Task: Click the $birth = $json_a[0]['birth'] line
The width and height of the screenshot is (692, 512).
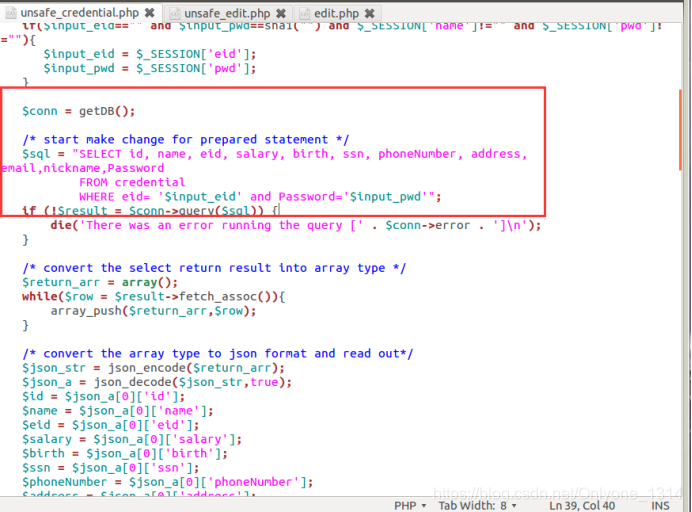Action: (x=125, y=453)
